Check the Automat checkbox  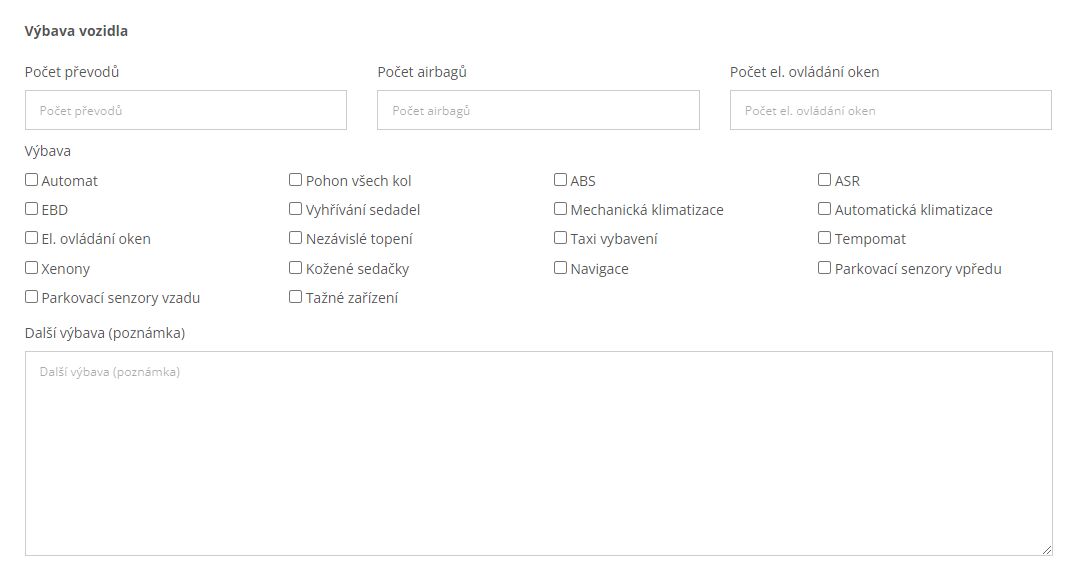(x=31, y=180)
